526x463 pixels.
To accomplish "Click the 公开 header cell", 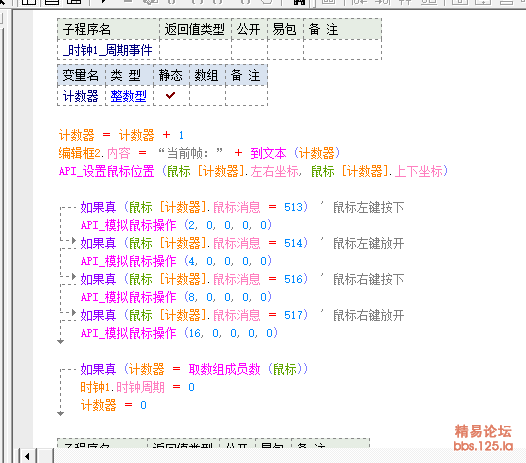I will [x=249, y=29].
